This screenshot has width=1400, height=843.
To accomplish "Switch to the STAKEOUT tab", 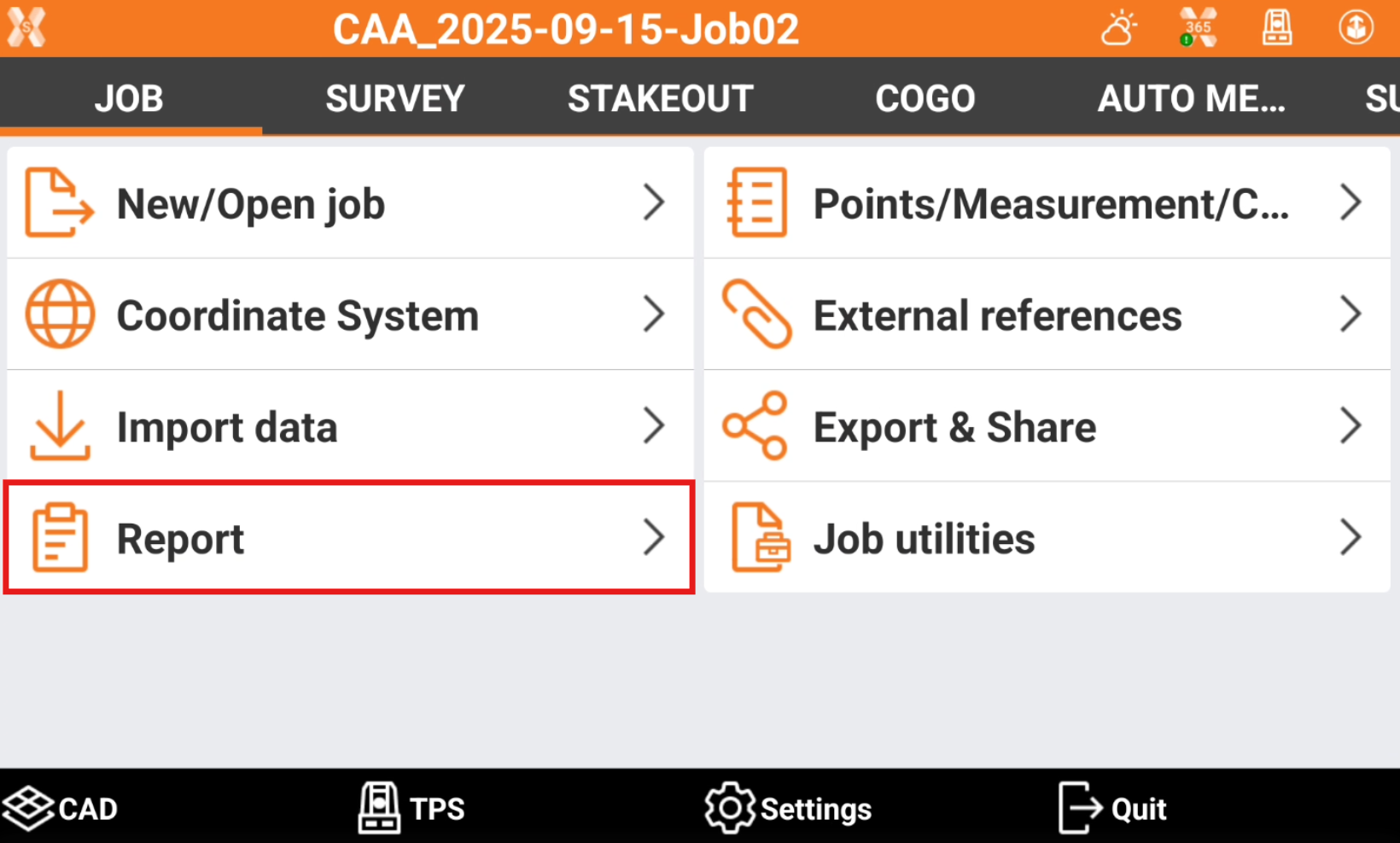I will click(660, 98).
